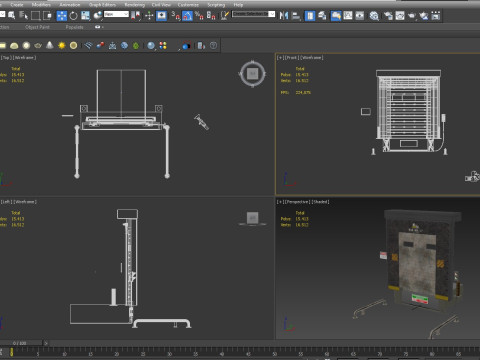Choose the Select and Rotate tool
Image resolution: width=480 pixels, height=360 pixels.
point(74,16)
